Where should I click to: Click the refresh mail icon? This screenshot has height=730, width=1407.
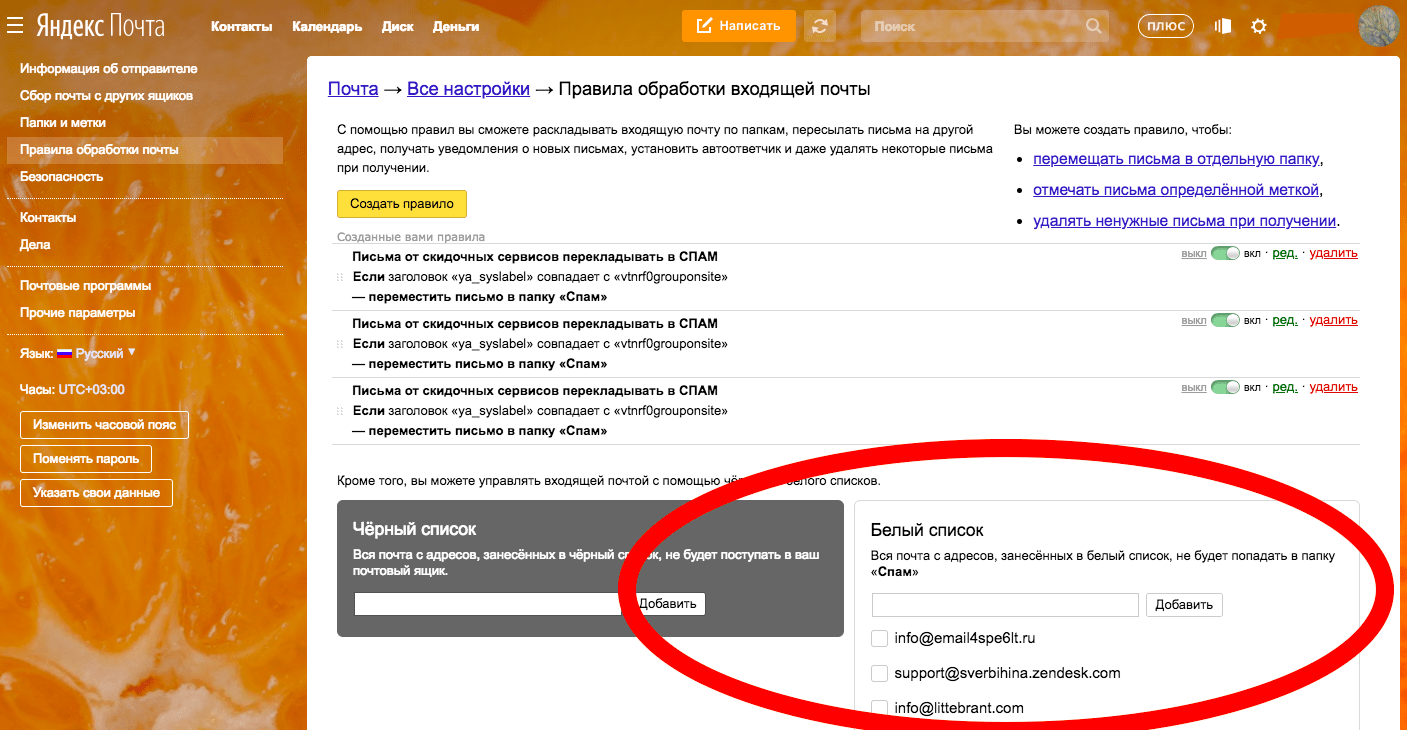pyautogui.click(x=820, y=26)
